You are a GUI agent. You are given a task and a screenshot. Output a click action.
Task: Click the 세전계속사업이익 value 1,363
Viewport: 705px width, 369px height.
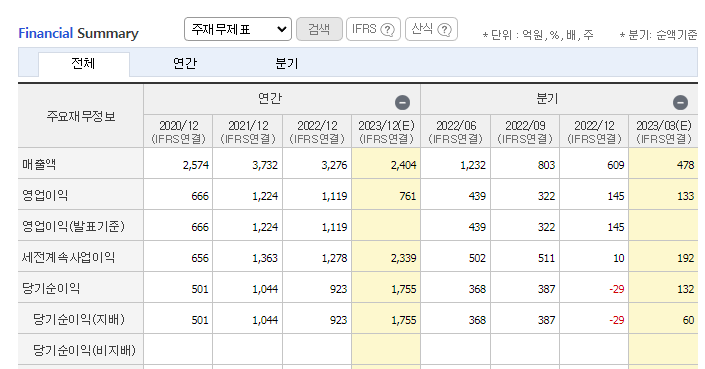pos(265,258)
